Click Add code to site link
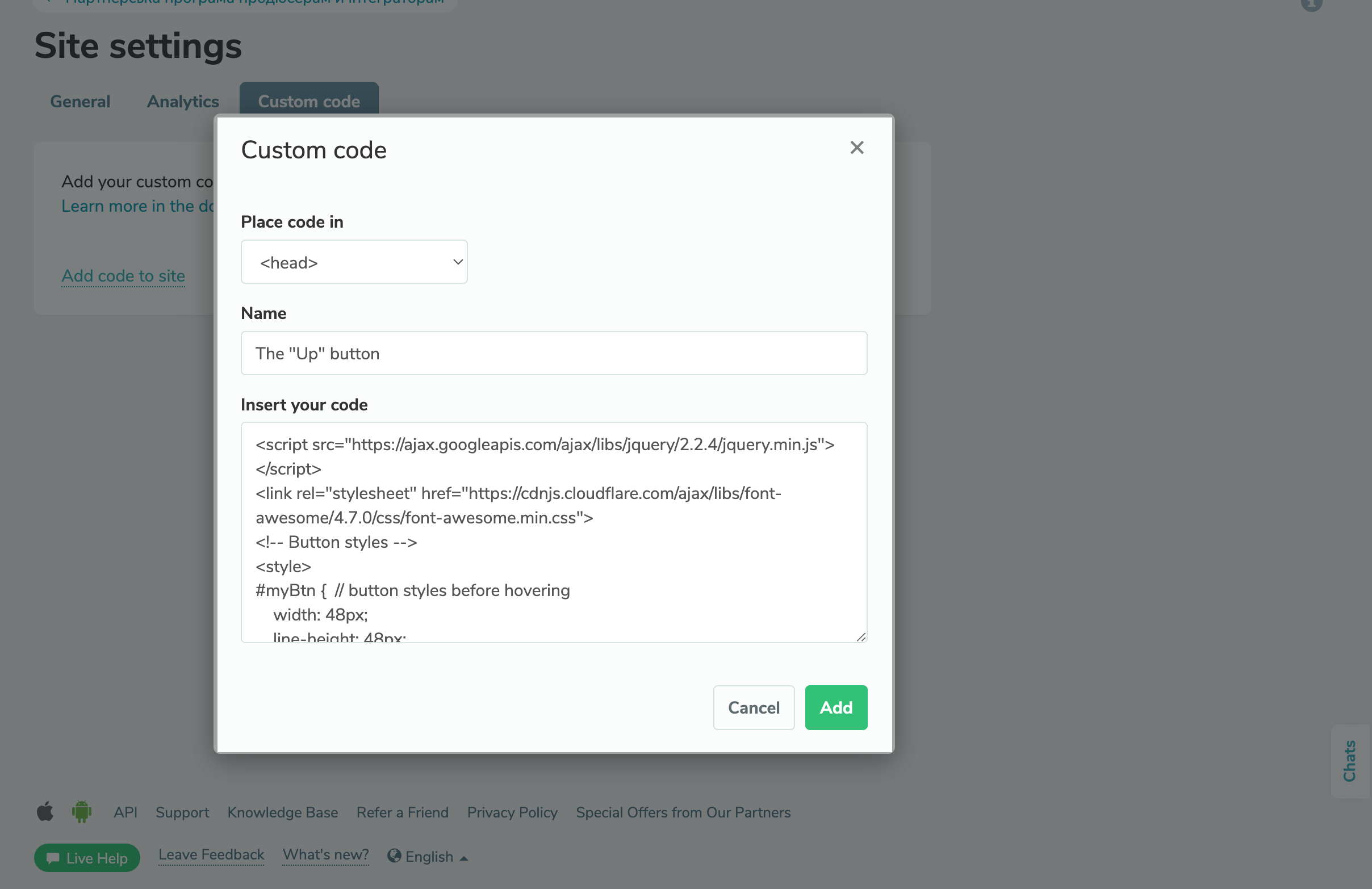The image size is (1372, 889). (x=123, y=276)
